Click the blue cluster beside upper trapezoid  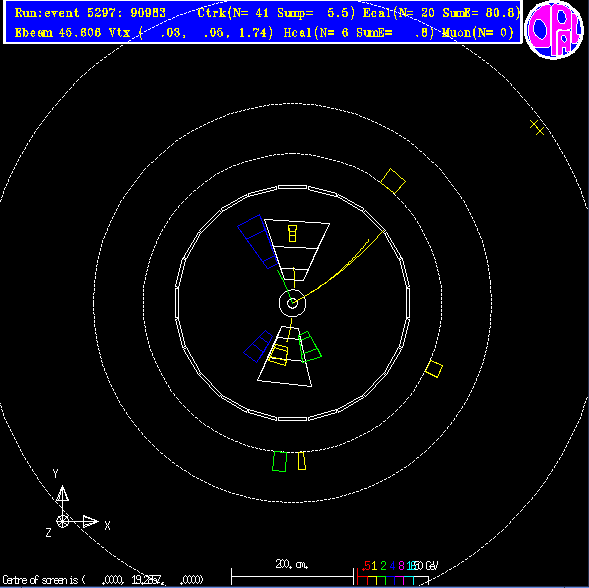pos(258,242)
